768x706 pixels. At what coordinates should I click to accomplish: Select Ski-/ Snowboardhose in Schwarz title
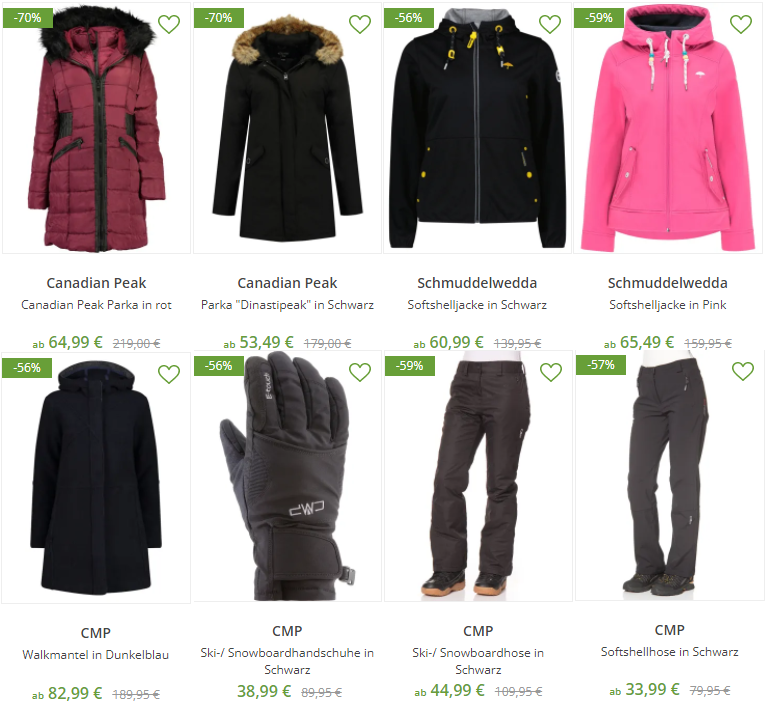(478, 661)
